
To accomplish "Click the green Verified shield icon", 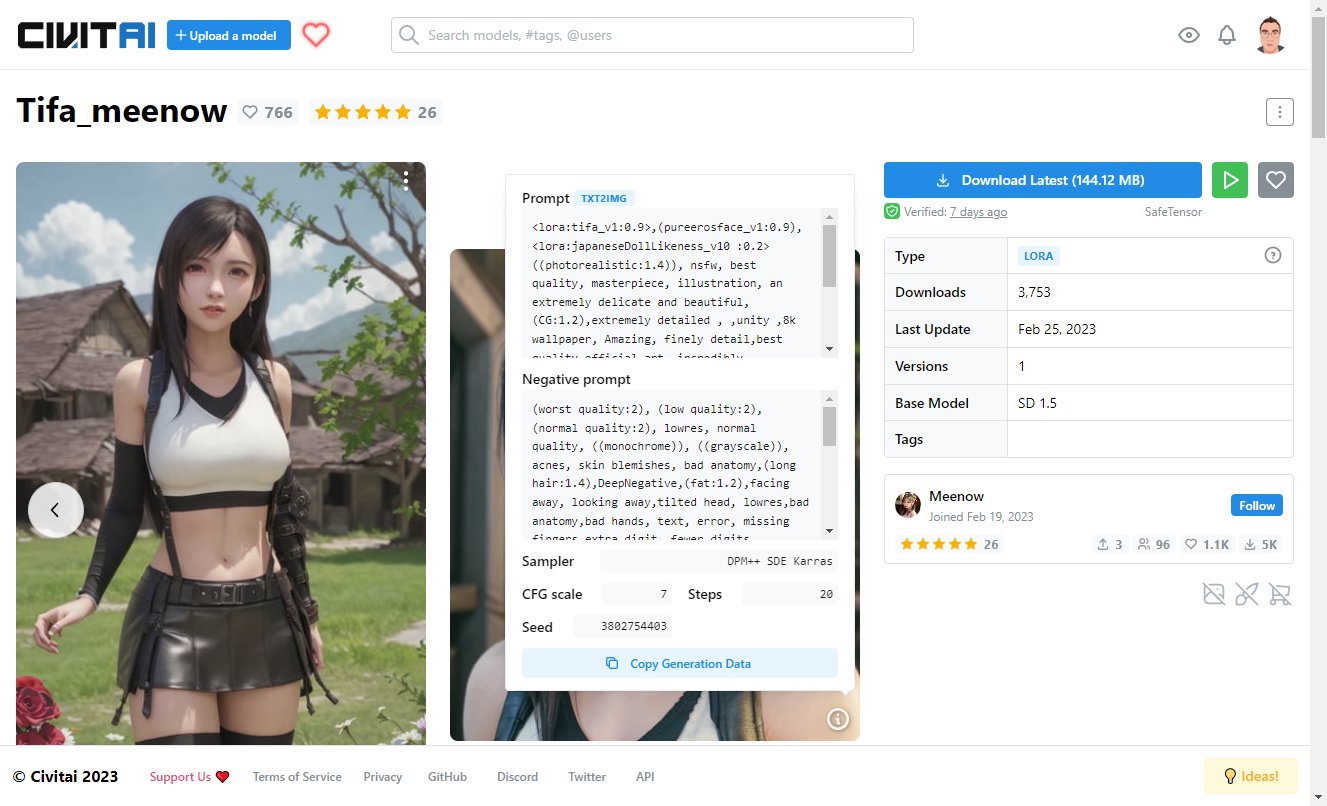I will [892, 211].
